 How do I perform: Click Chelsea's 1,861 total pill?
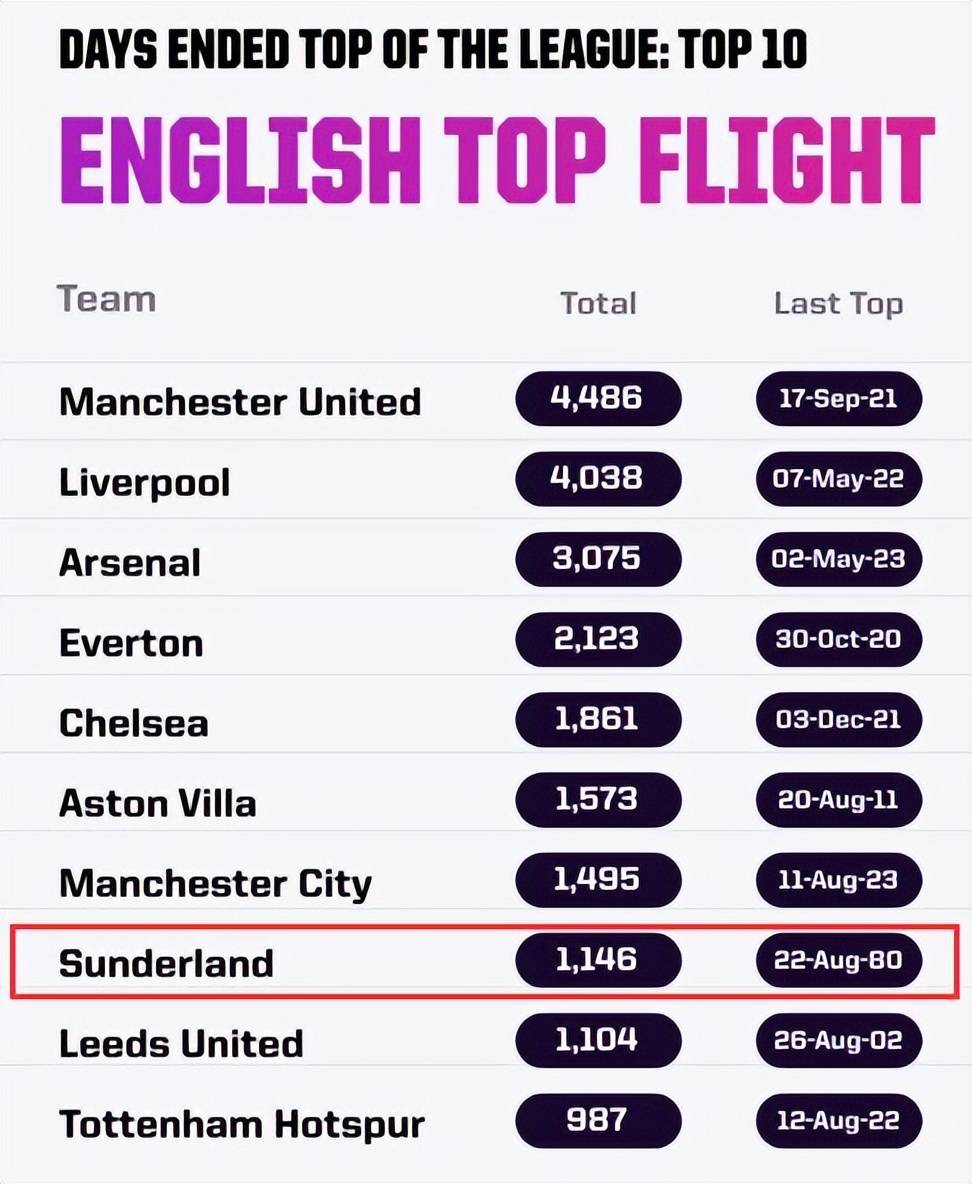pyautogui.click(x=598, y=719)
